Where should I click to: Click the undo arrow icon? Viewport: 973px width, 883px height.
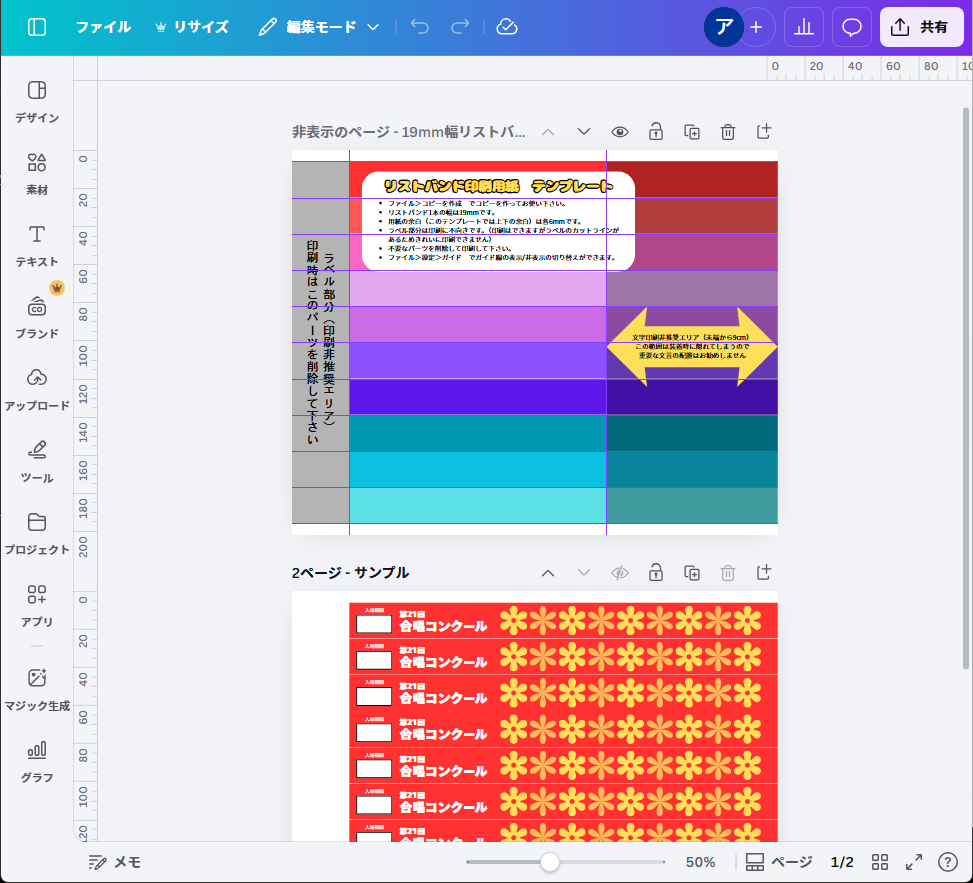coord(420,27)
